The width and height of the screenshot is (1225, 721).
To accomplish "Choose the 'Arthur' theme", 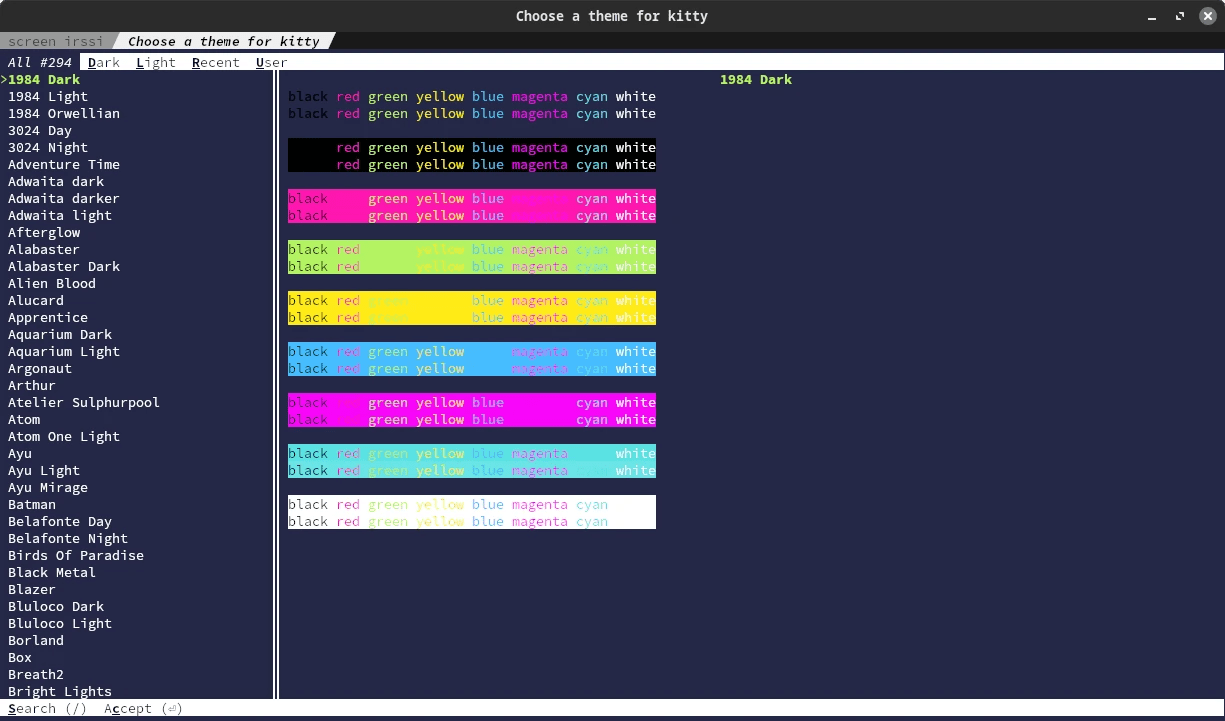I will point(32,385).
